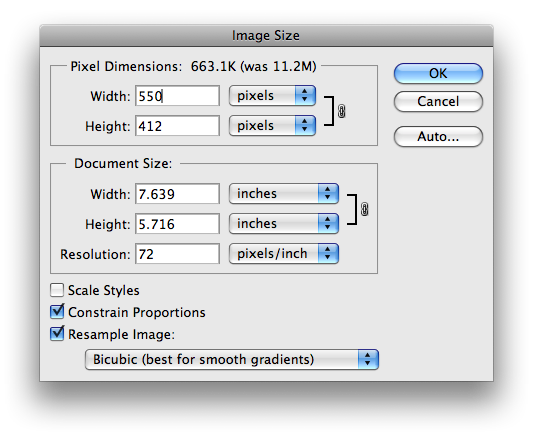
Task: Click the Auto... button
Action: pyautogui.click(x=438, y=137)
